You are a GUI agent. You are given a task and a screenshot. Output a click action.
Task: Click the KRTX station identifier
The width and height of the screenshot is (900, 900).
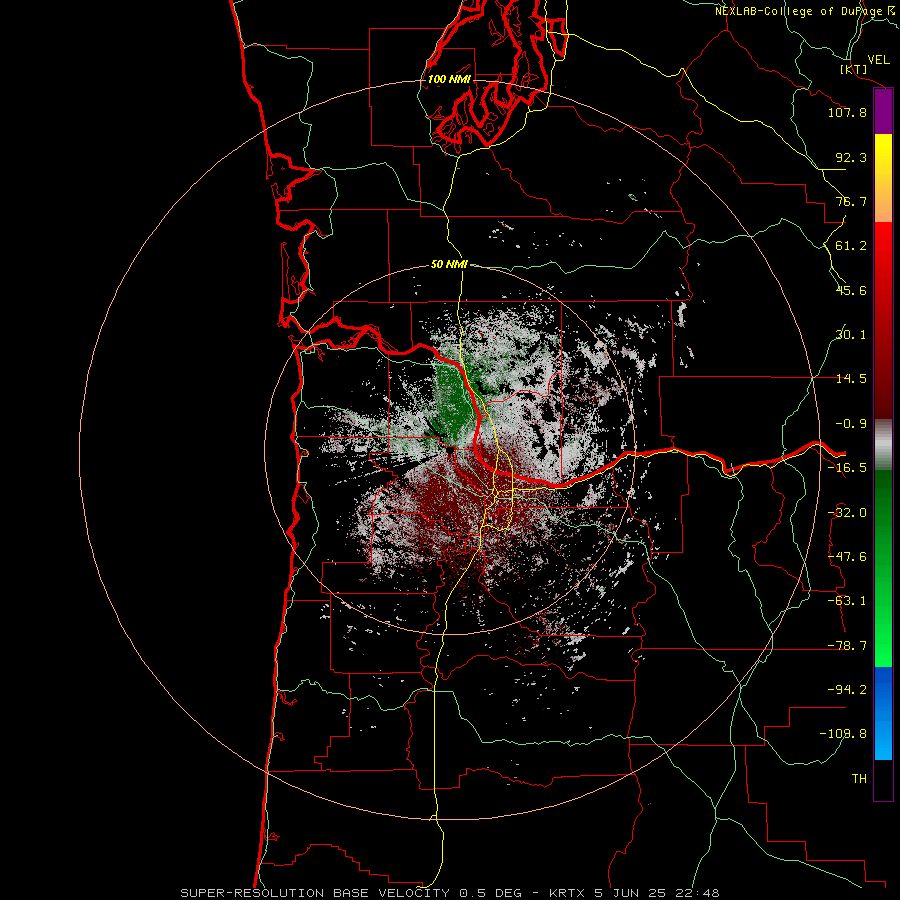(x=567, y=893)
